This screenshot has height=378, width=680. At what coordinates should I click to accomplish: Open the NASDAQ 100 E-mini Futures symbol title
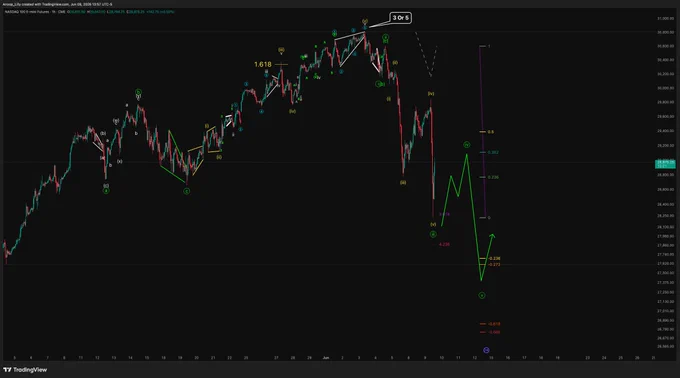tap(27, 12)
